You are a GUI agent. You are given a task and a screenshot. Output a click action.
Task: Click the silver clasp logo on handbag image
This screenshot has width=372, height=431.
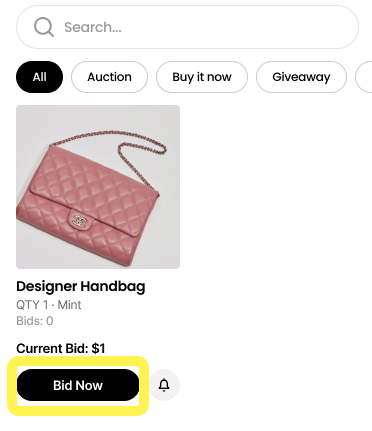[79, 221]
